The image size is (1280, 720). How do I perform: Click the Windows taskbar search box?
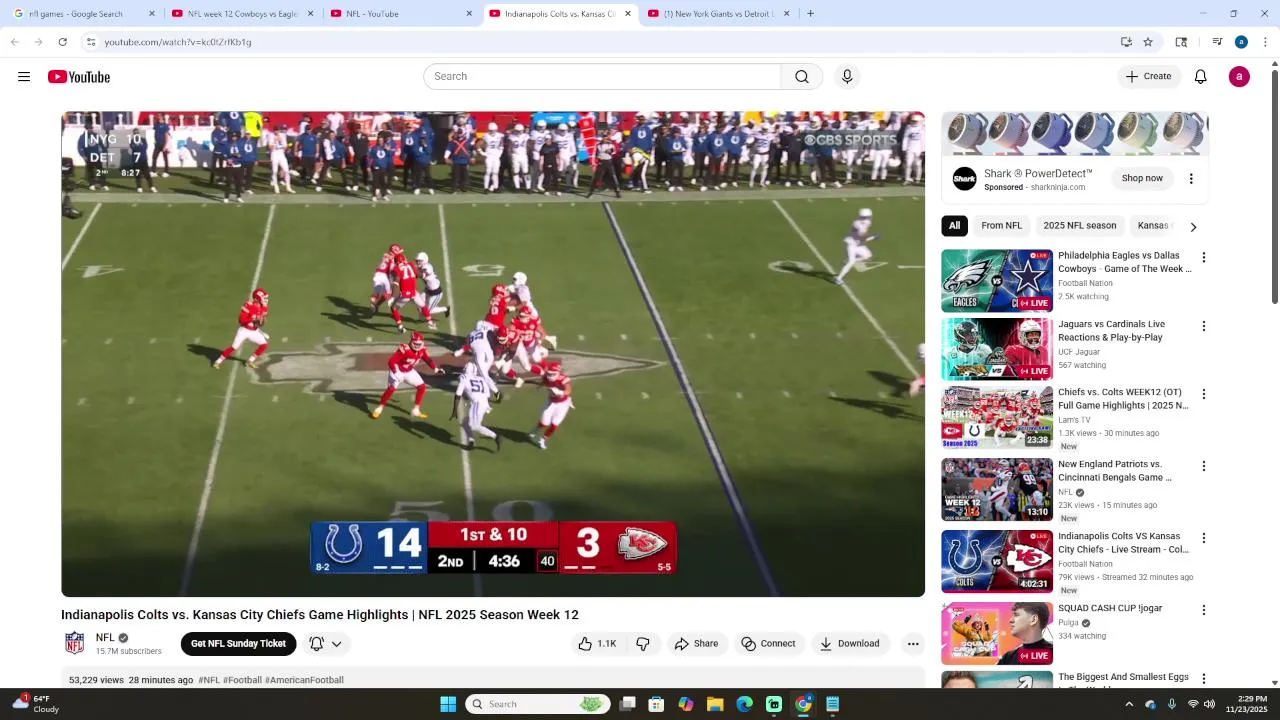pos(538,704)
